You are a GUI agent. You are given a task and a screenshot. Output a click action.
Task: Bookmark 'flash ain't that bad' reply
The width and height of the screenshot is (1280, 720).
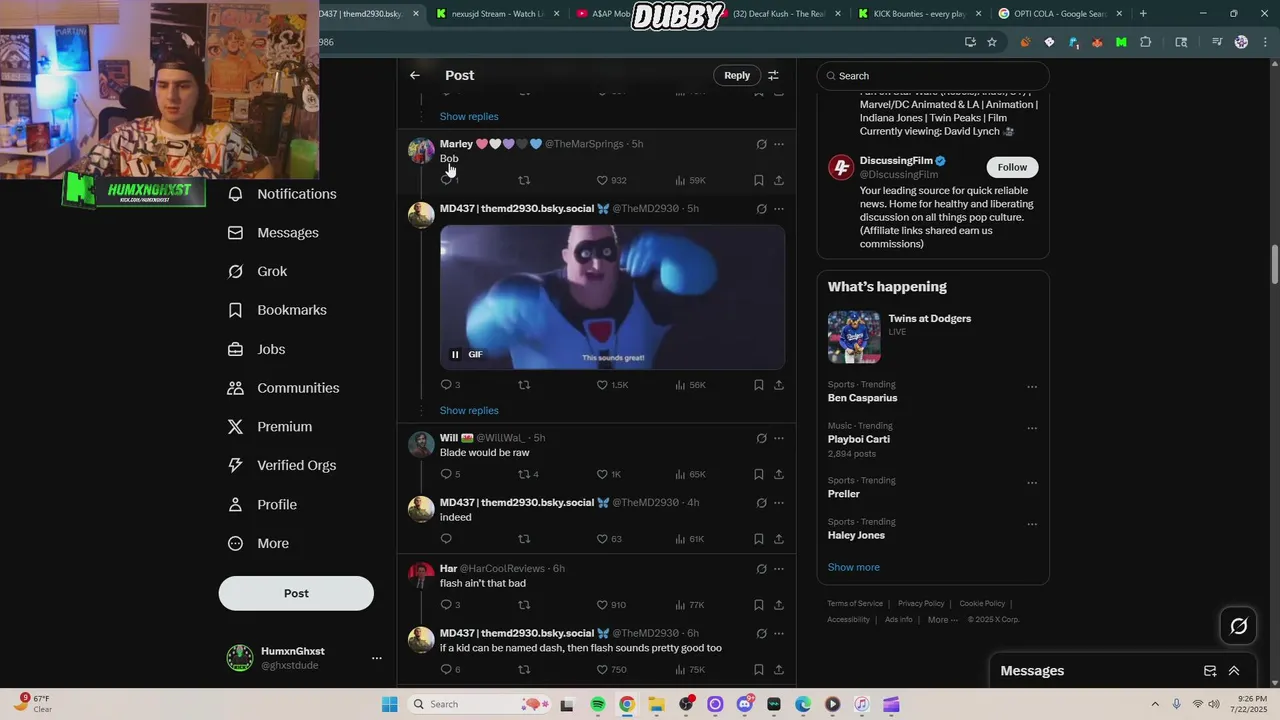(x=759, y=605)
